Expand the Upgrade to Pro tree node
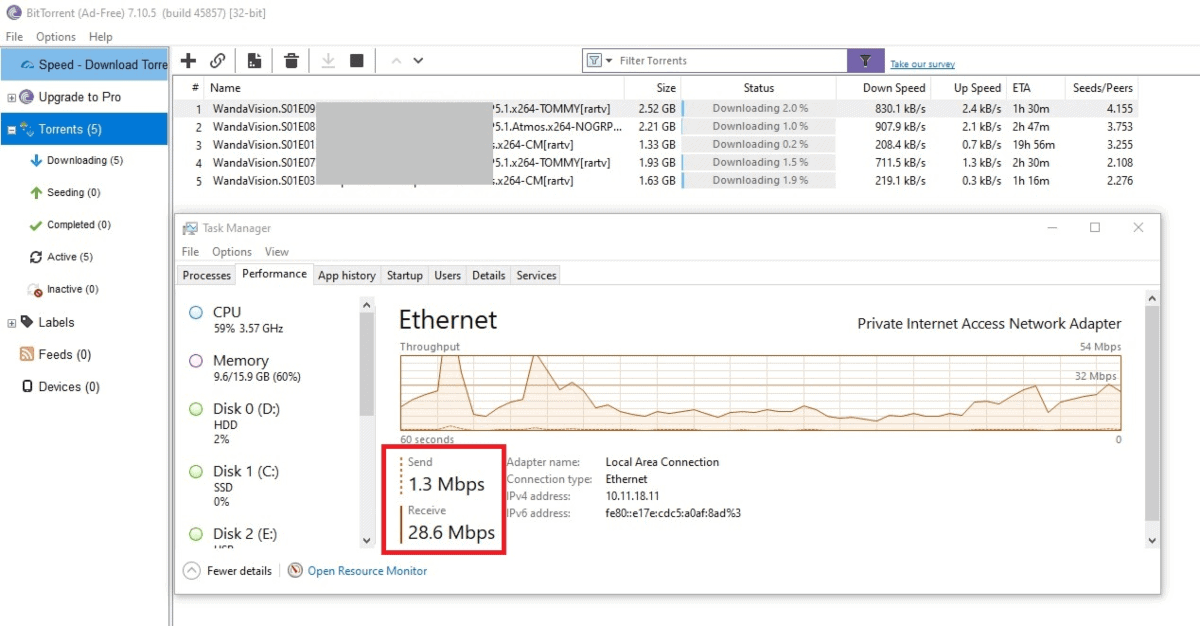1200x626 pixels. (12, 97)
